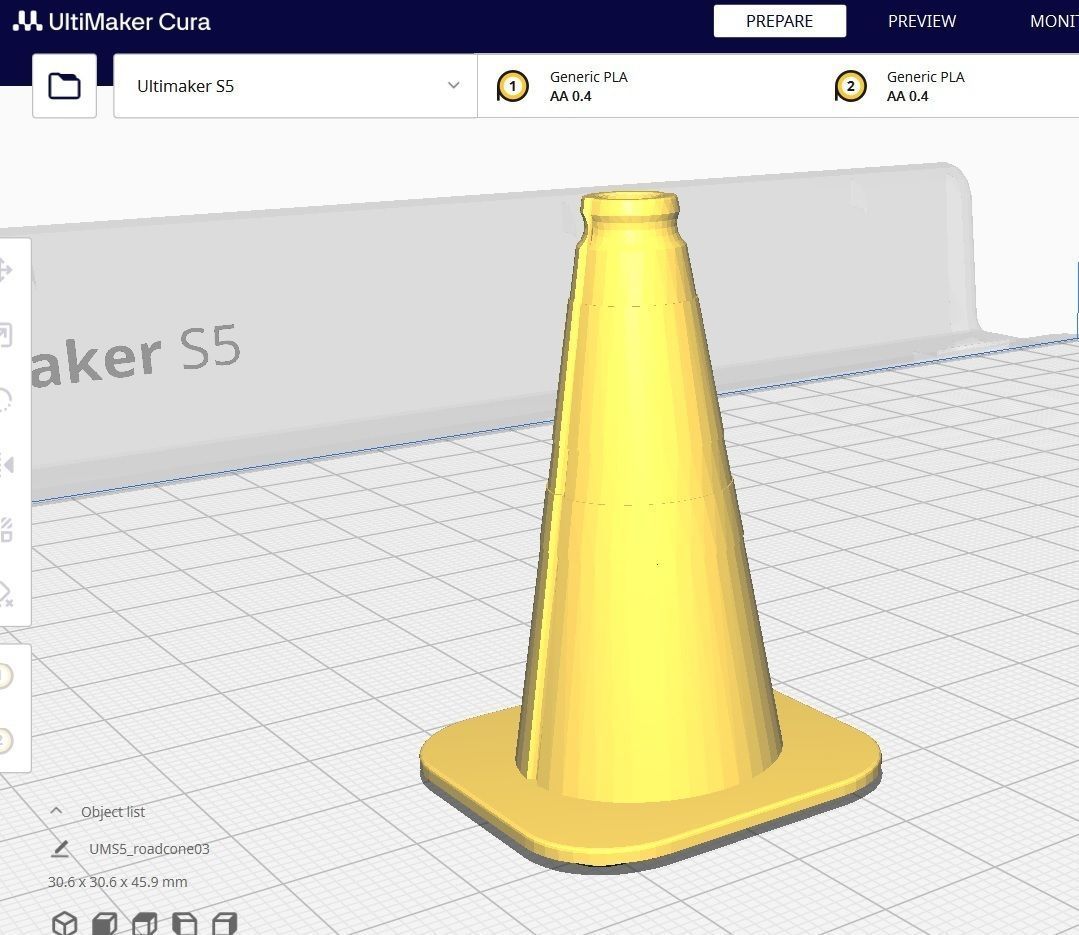This screenshot has width=1079, height=935.
Task: Click the pencil icon to rename project
Action: pos(60,849)
